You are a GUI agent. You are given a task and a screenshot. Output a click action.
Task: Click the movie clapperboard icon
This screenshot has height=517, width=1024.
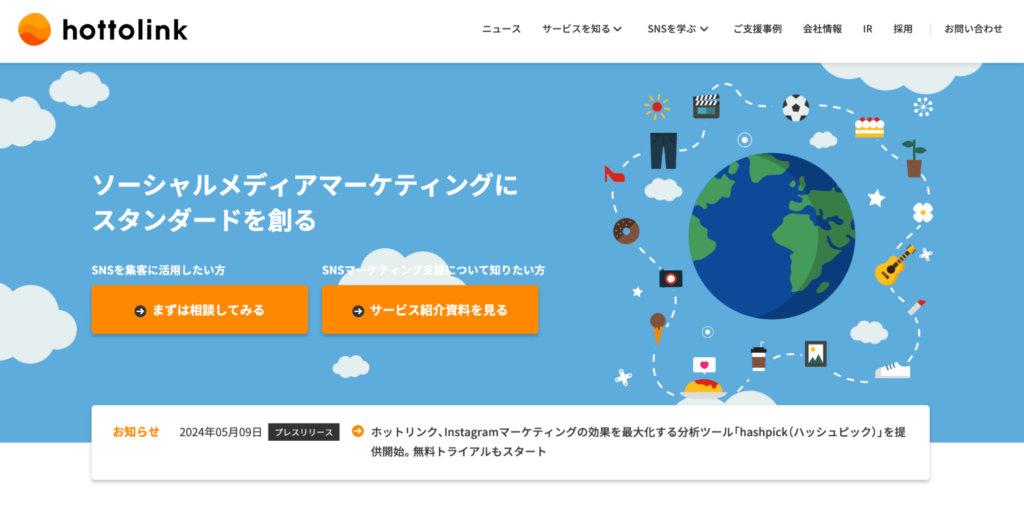click(x=706, y=105)
